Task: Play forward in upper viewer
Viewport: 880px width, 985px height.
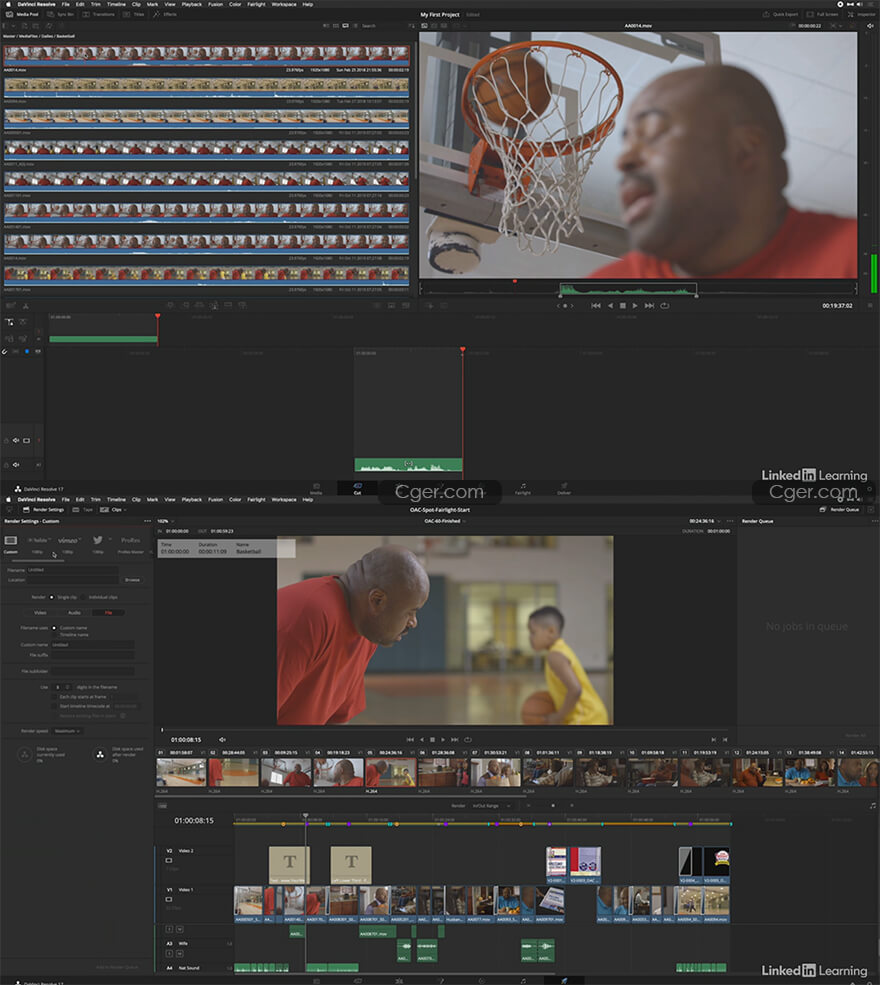Action: pyautogui.click(x=635, y=306)
